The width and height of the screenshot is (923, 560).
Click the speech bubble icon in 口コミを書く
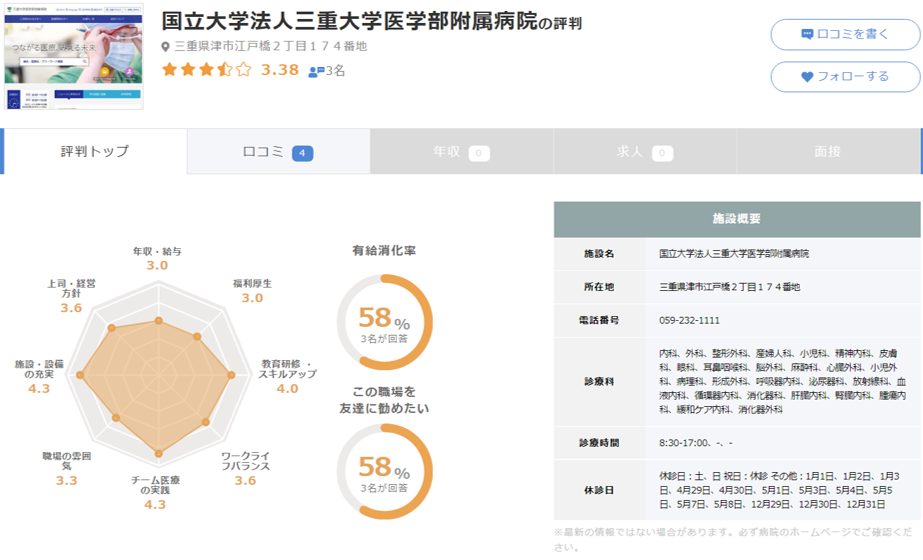coord(807,34)
